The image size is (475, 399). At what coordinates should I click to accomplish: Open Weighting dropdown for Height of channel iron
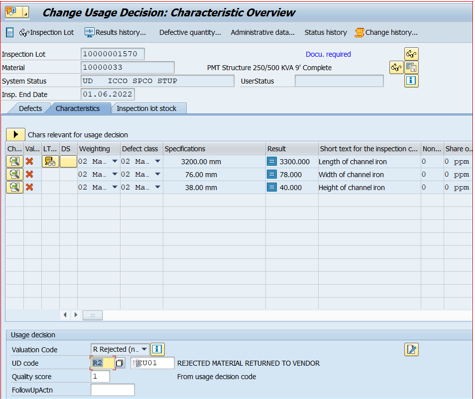pyautogui.click(x=115, y=187)
